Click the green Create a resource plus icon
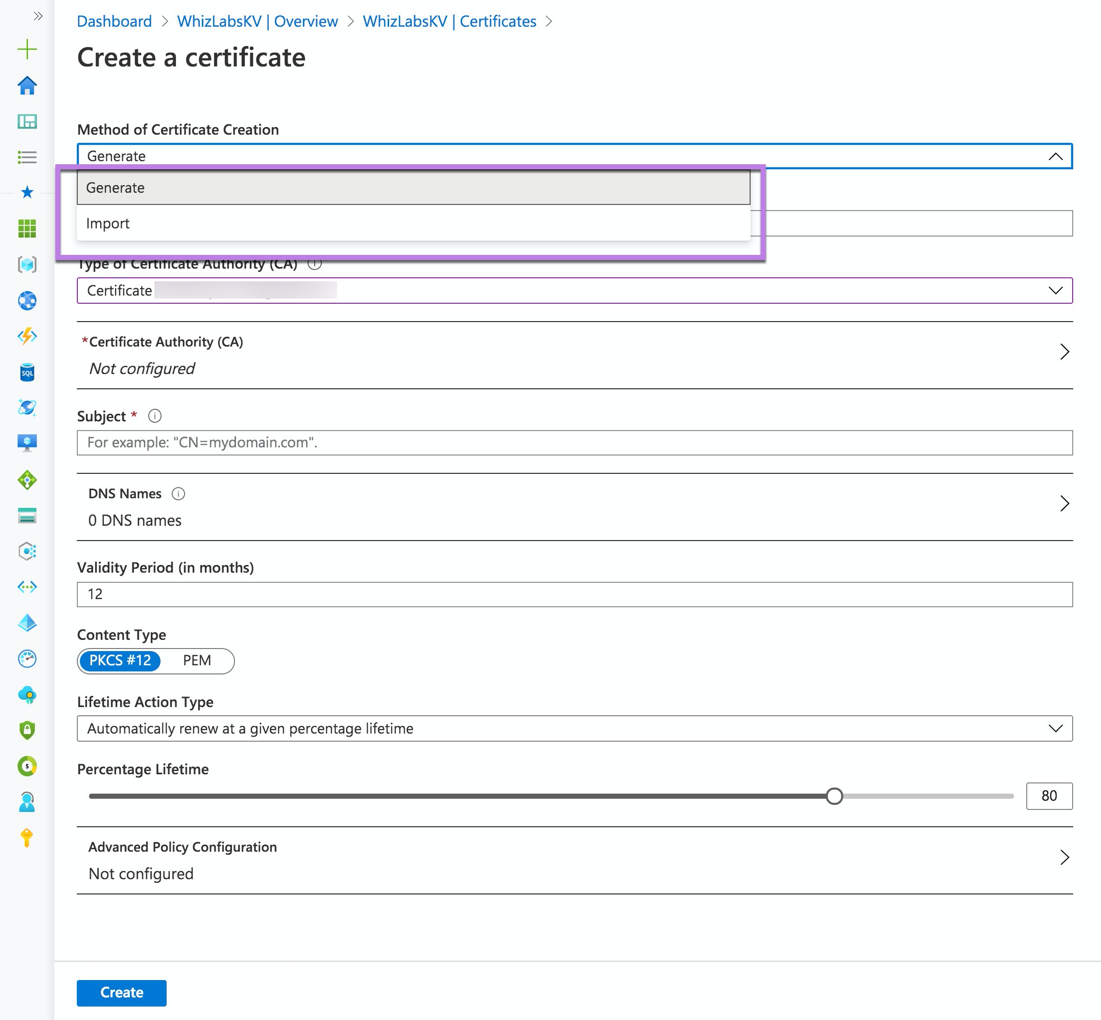 (x=27, y=49)
